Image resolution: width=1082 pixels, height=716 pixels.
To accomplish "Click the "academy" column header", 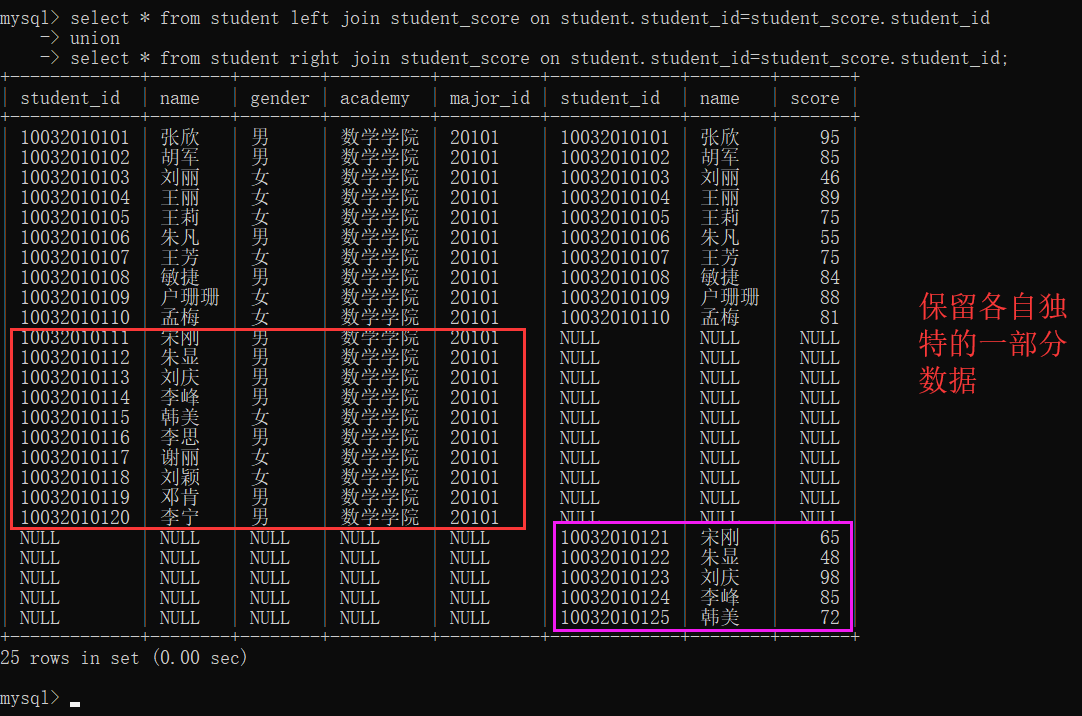I will click(x=375, y=99).
